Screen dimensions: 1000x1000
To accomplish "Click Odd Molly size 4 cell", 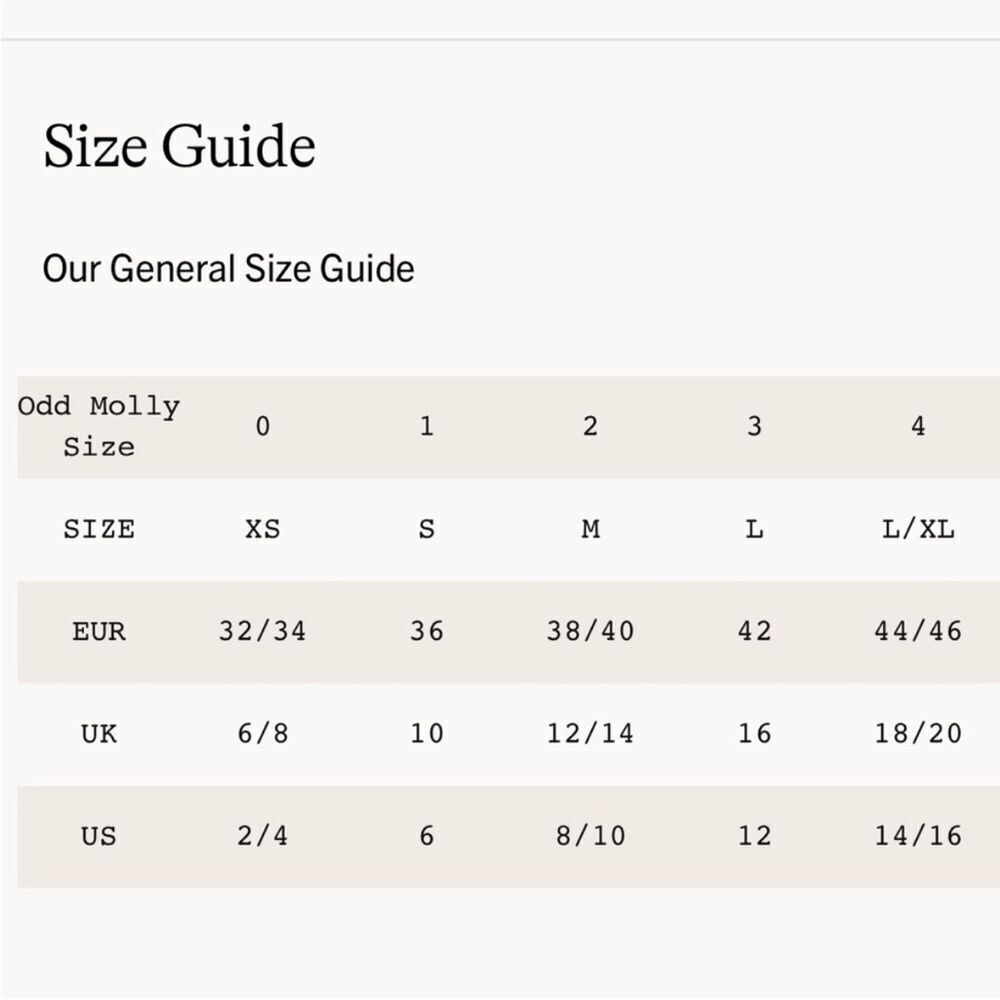I will pyautogui.click(x=918, y=426).
